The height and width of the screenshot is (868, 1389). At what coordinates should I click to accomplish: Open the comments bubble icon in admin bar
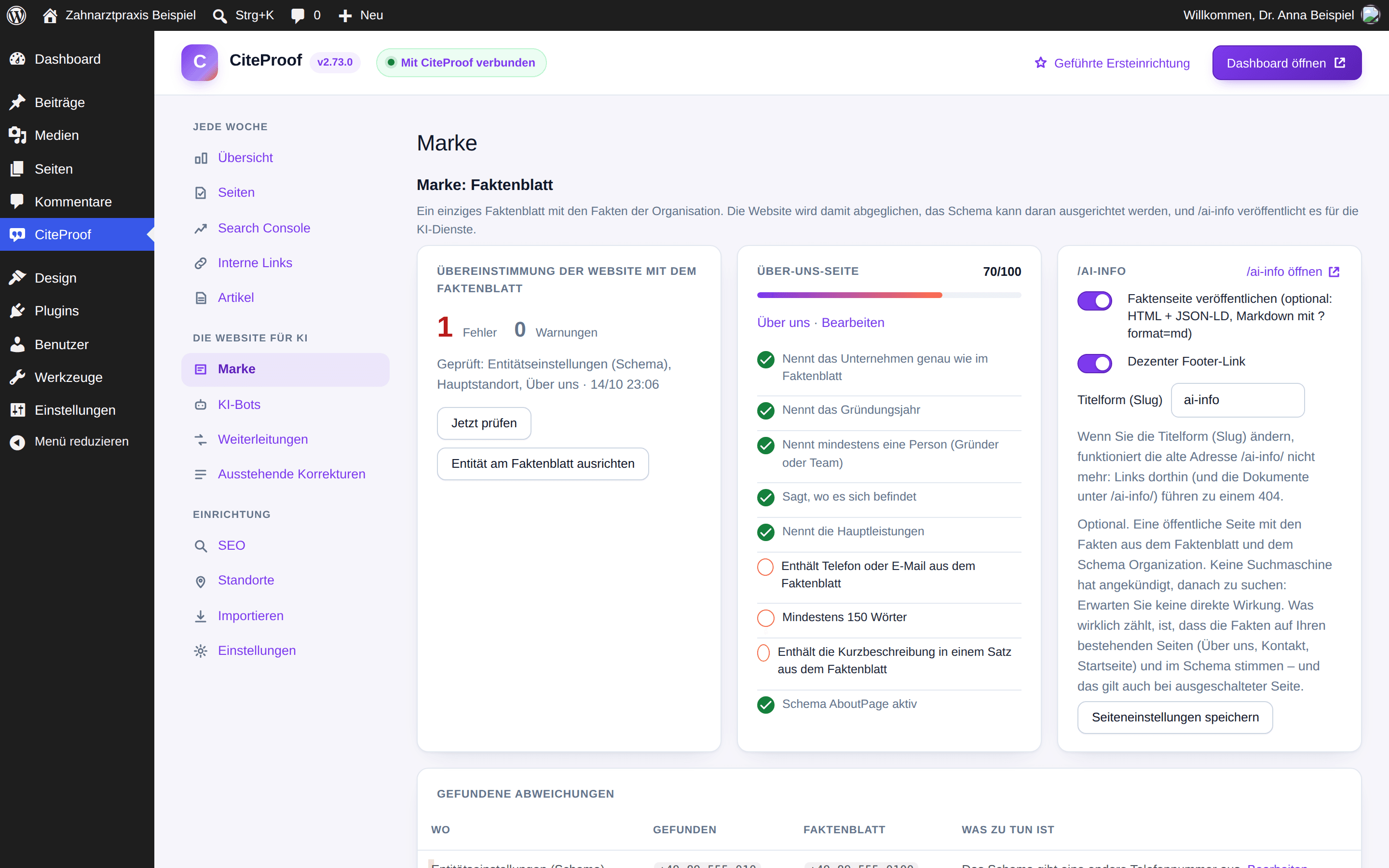298,15
